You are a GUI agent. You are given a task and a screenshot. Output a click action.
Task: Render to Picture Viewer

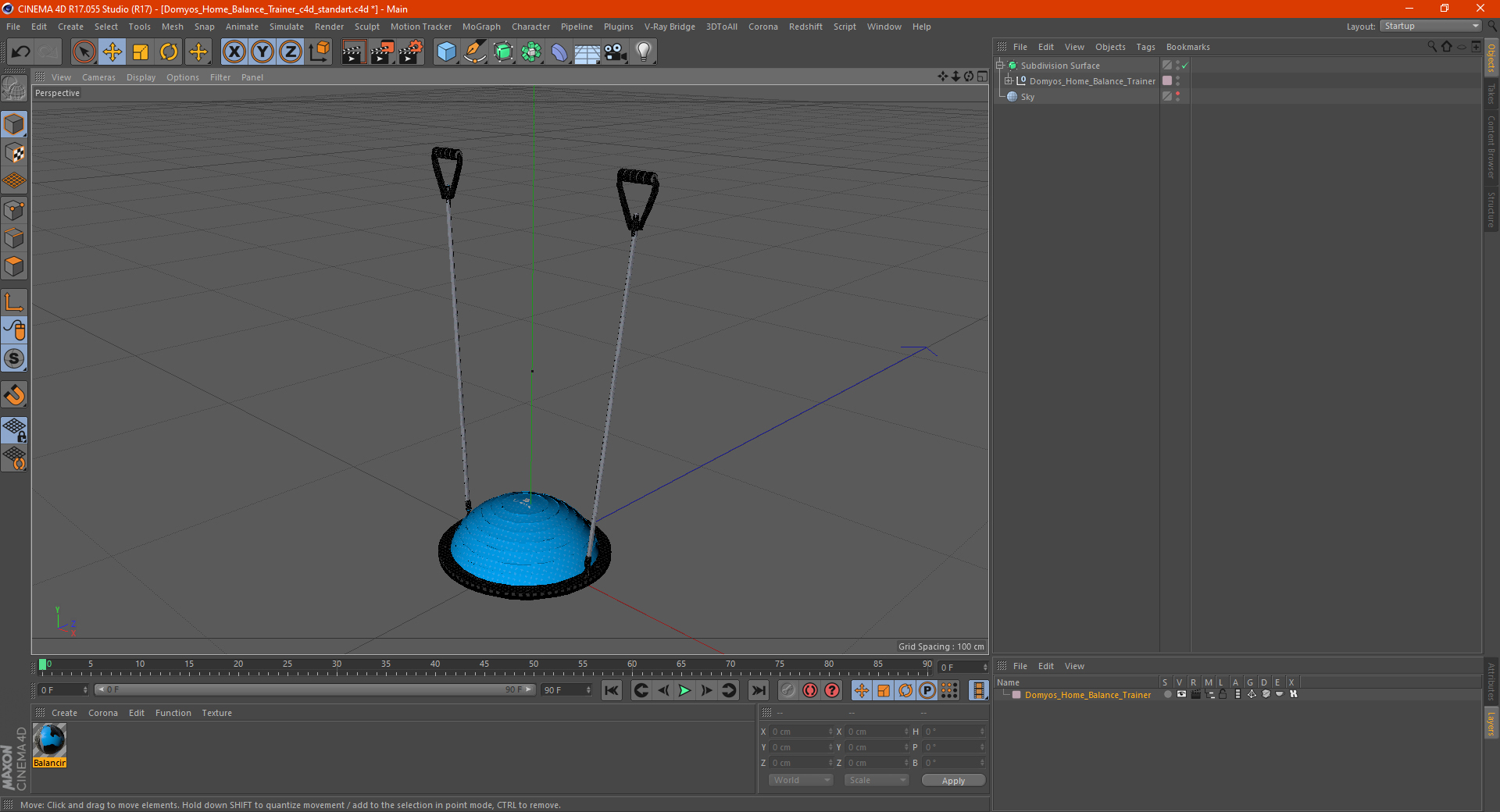click(x=382, y=52)
